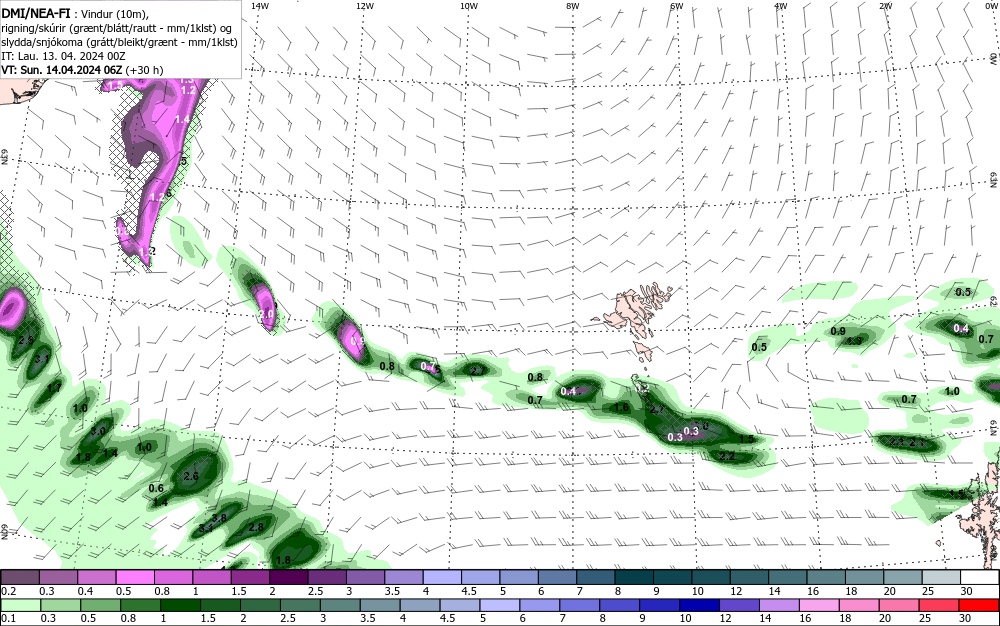The image size is (1000, 626).
Task: Click the 2.2 precipitation value on the map
Action: (727, 456)
